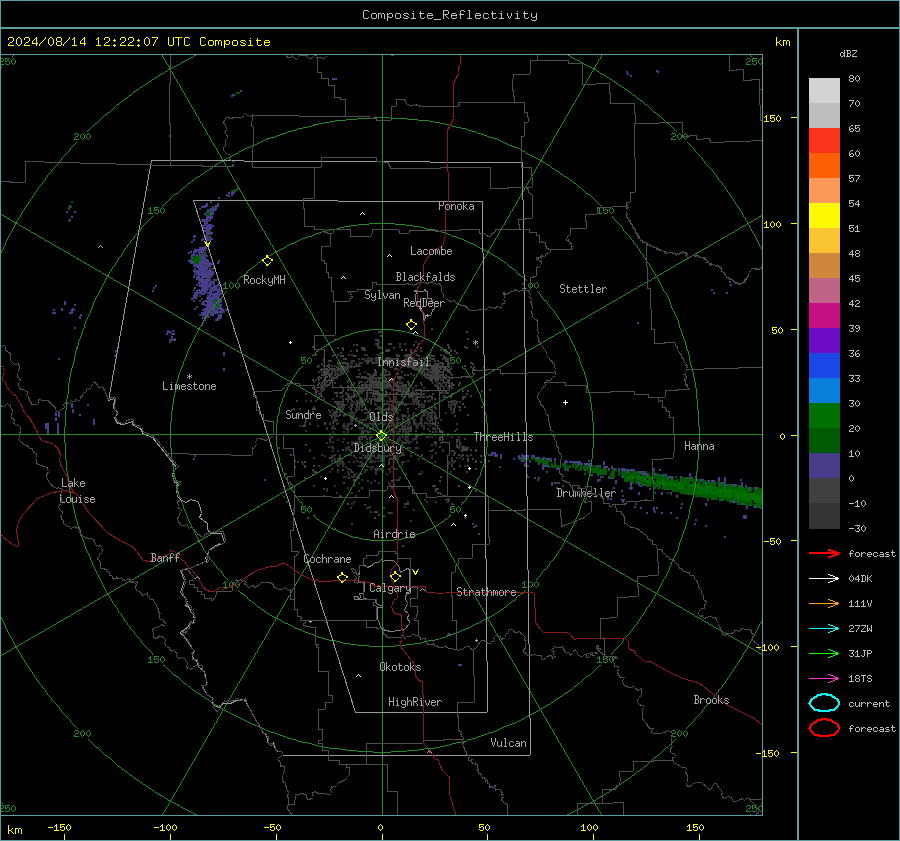Image resolution: width=900 pixels, height=841 pixels.
Task: Click the orange 111V arrow icon
Action: click(x=824, y=603)
